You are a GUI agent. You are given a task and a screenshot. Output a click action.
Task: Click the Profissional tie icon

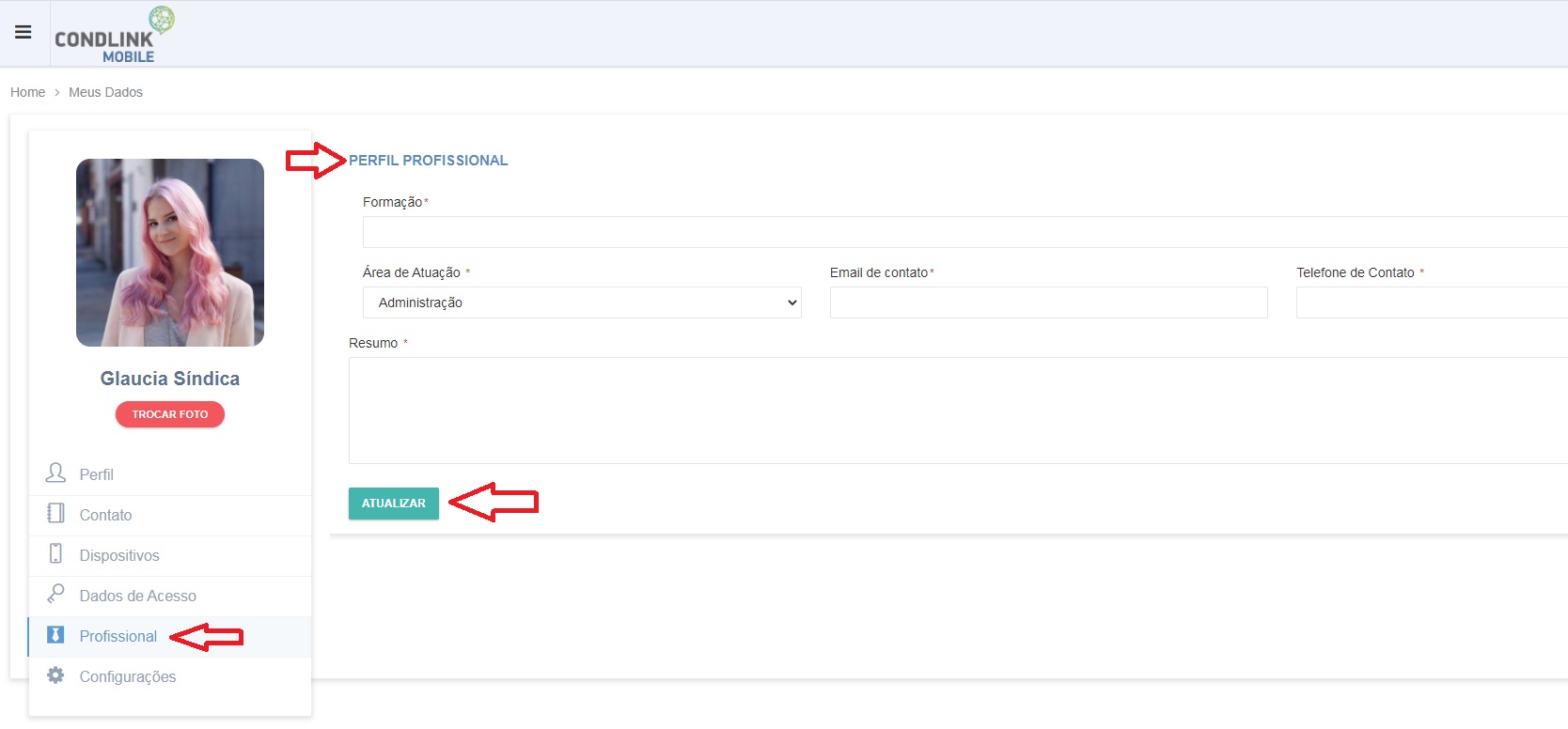tap(55, 634)
